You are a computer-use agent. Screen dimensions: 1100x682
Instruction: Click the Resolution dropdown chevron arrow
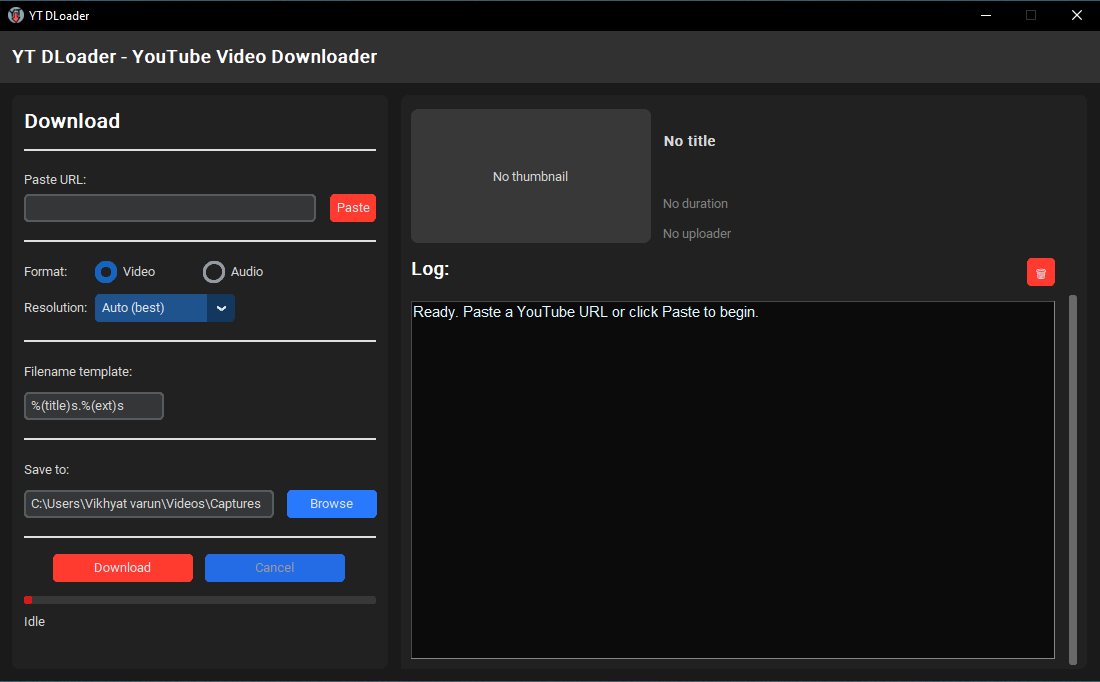pos(221,308)
